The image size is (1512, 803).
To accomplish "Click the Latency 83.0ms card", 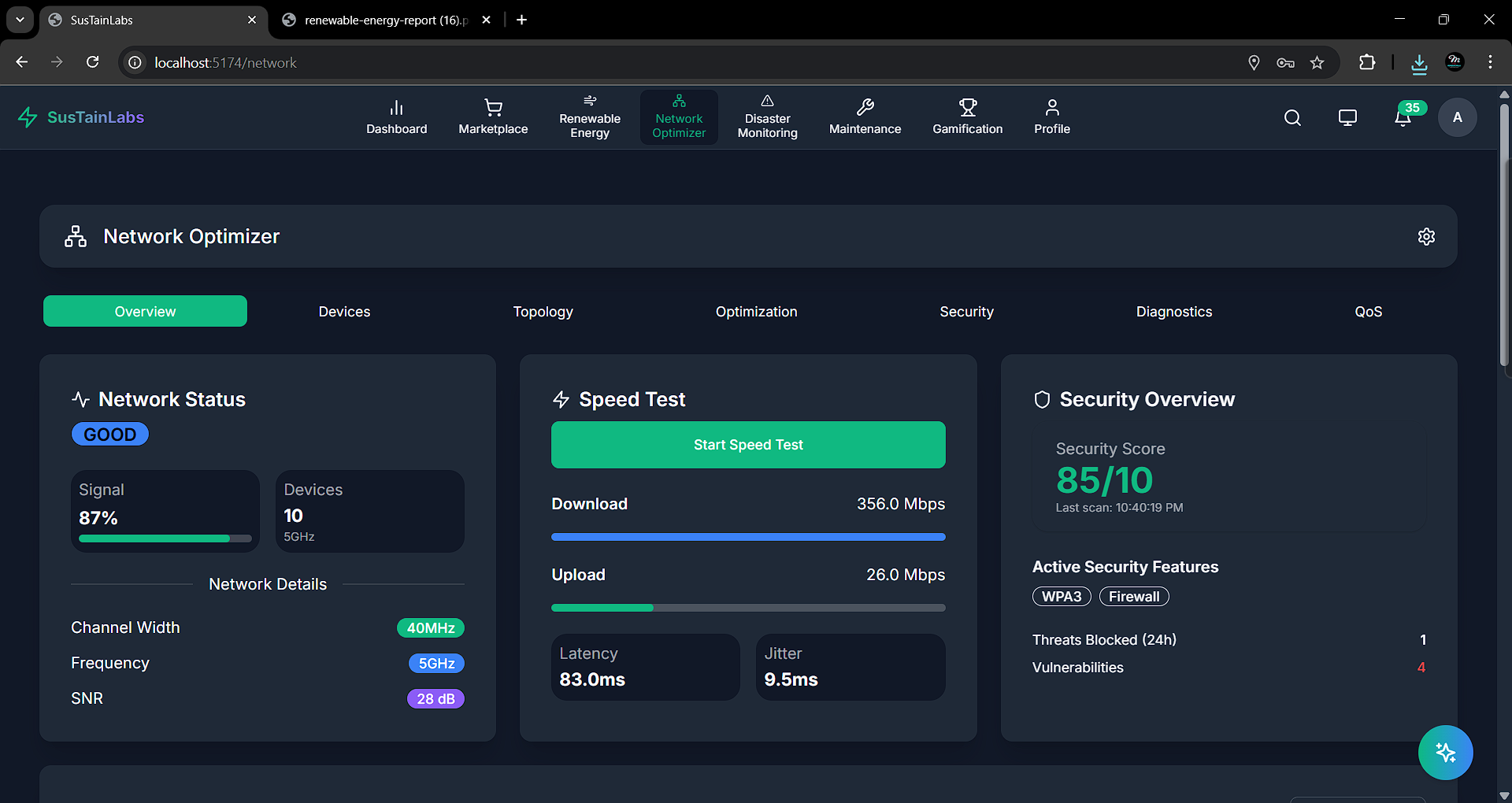I will pyautogui.click(x=646, y=667).
